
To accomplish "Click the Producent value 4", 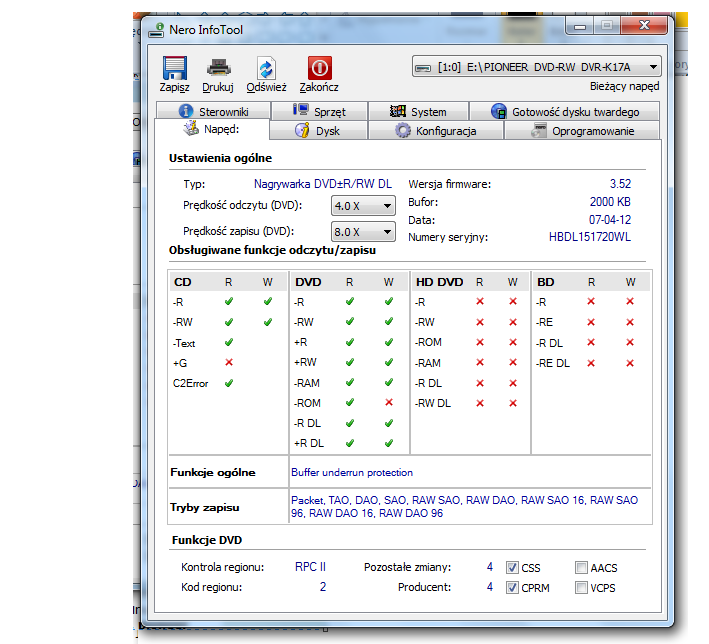I will tap(490, 587).
